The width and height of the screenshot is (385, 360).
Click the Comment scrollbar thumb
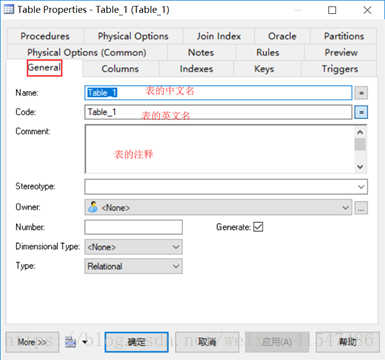(x=360, y=144)
